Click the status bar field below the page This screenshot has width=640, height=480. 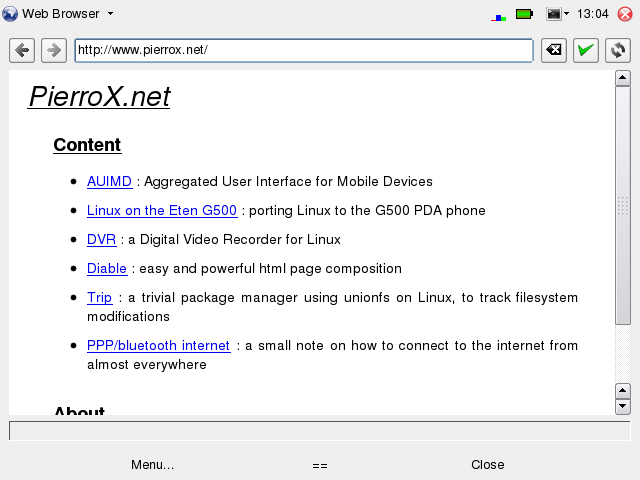click(320, 431)
